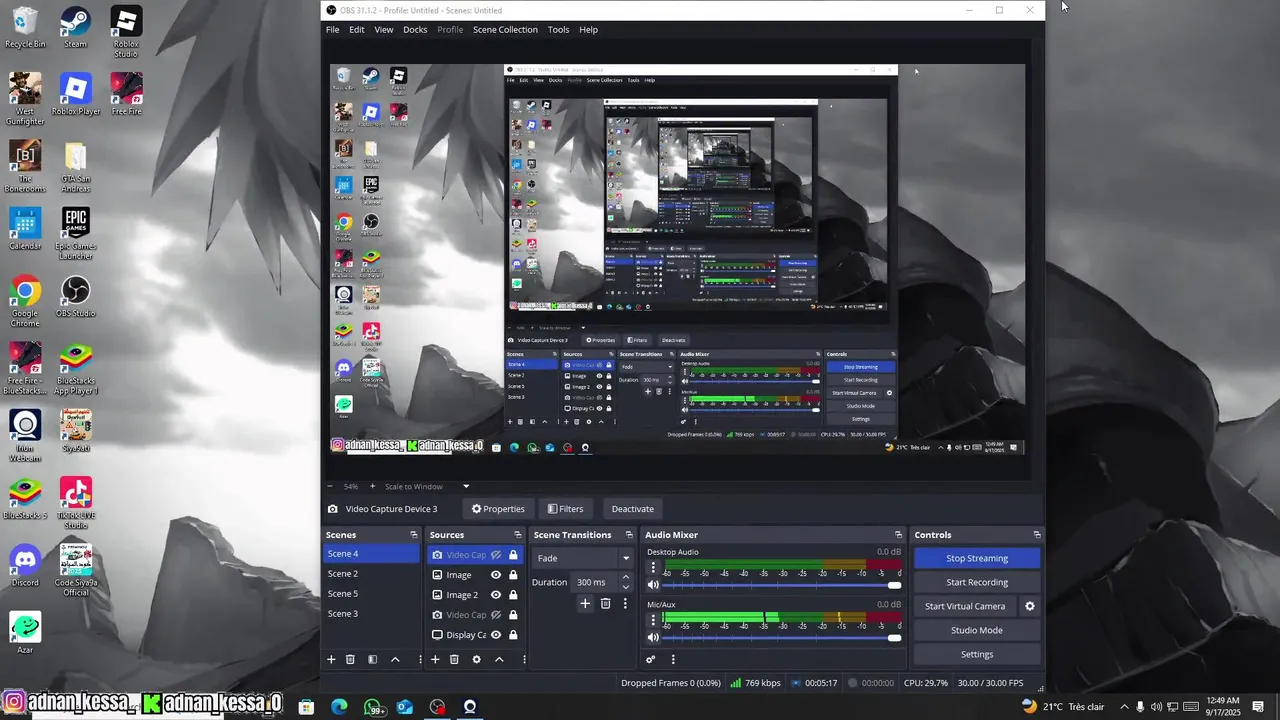Open Audio Mixer bottom three-dot menu
Screen dimensions: 1280x720
(x=672, y=659)
